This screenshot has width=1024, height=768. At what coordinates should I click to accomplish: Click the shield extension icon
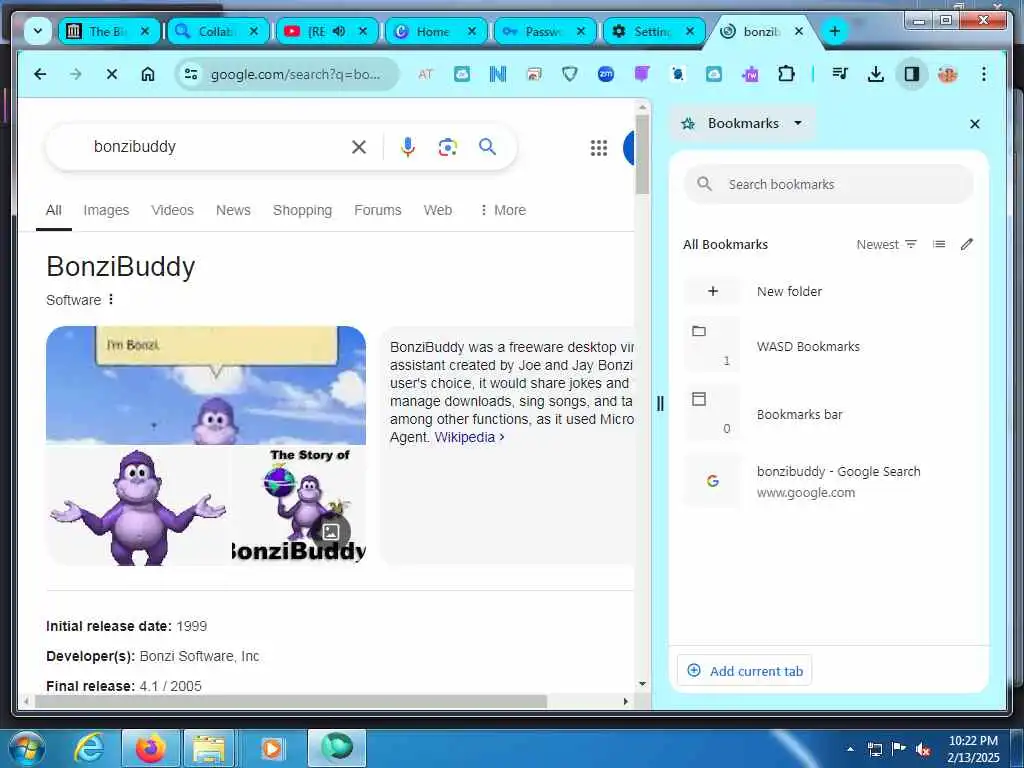tap(570, 74)
